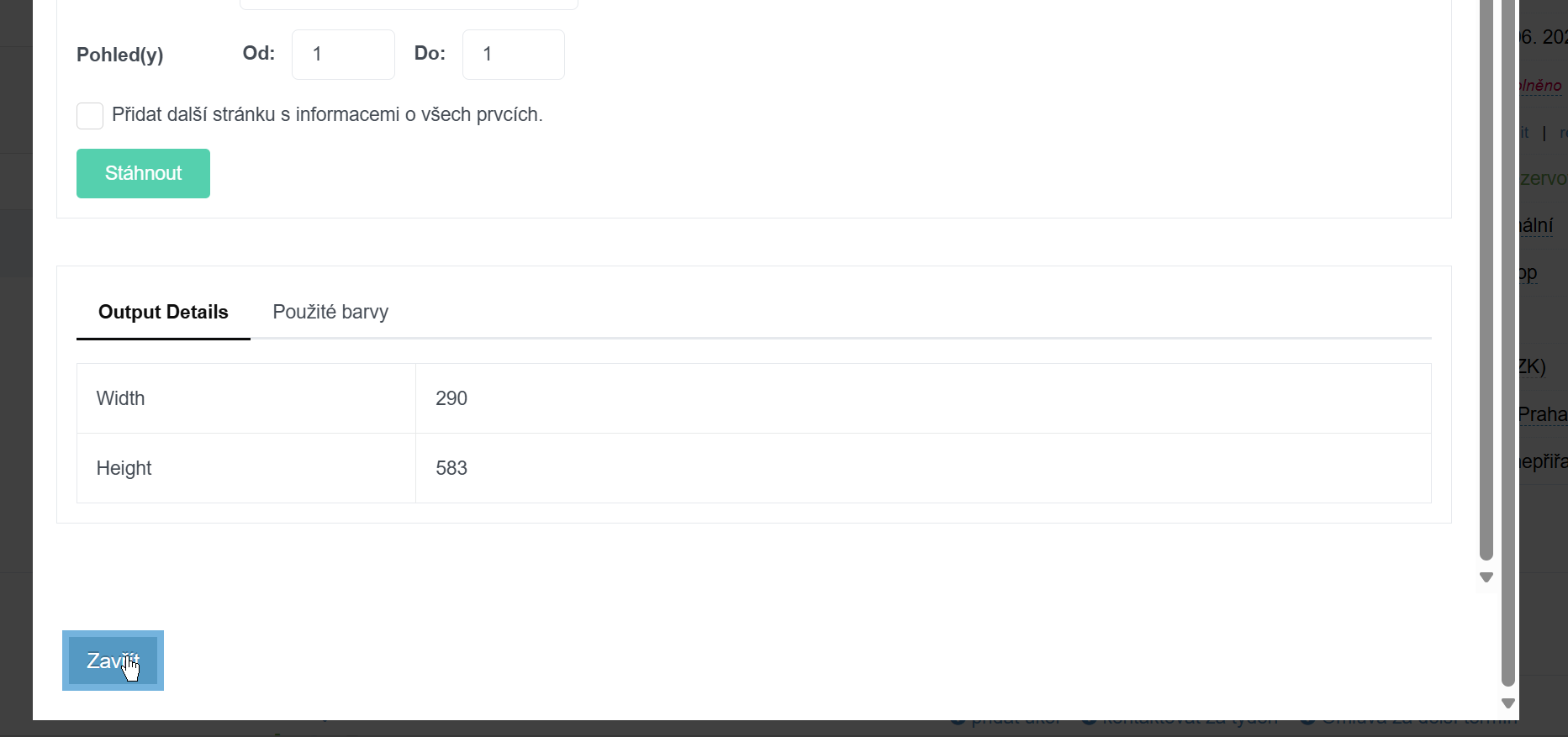
Task: Click the inner panel scrollbar thumb
Action: [1486, 277]
